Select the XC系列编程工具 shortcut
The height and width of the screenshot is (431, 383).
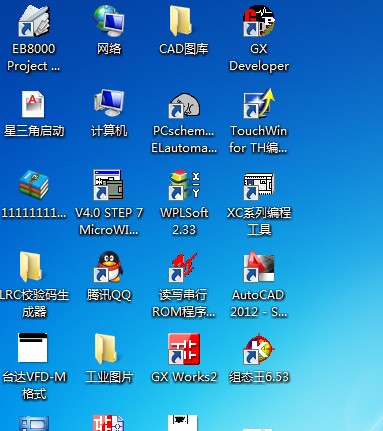pyautogui.click(x=259, y=186)
